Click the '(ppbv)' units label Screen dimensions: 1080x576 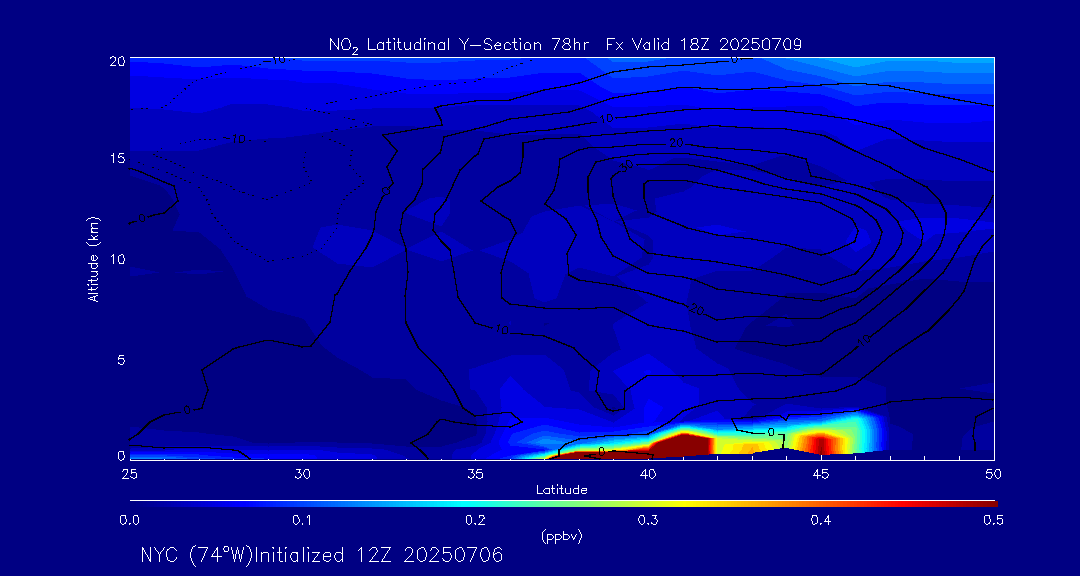(x=561, y=537)
